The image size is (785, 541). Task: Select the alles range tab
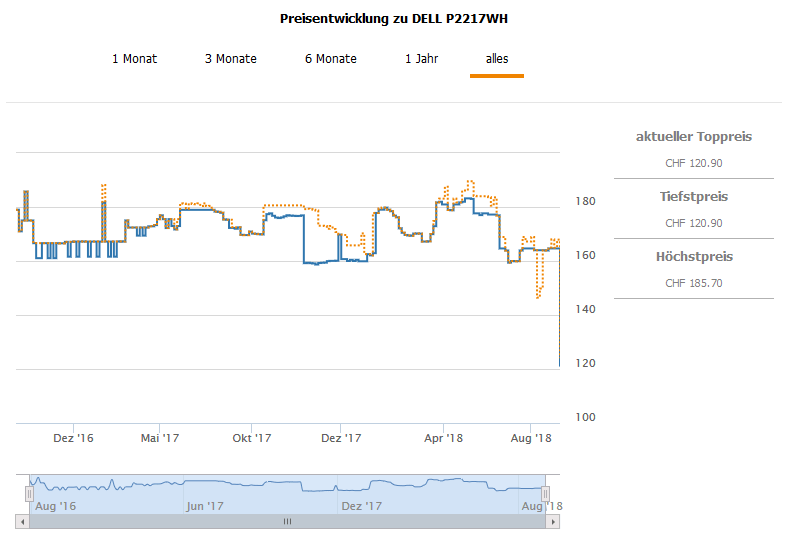point(497,59)
